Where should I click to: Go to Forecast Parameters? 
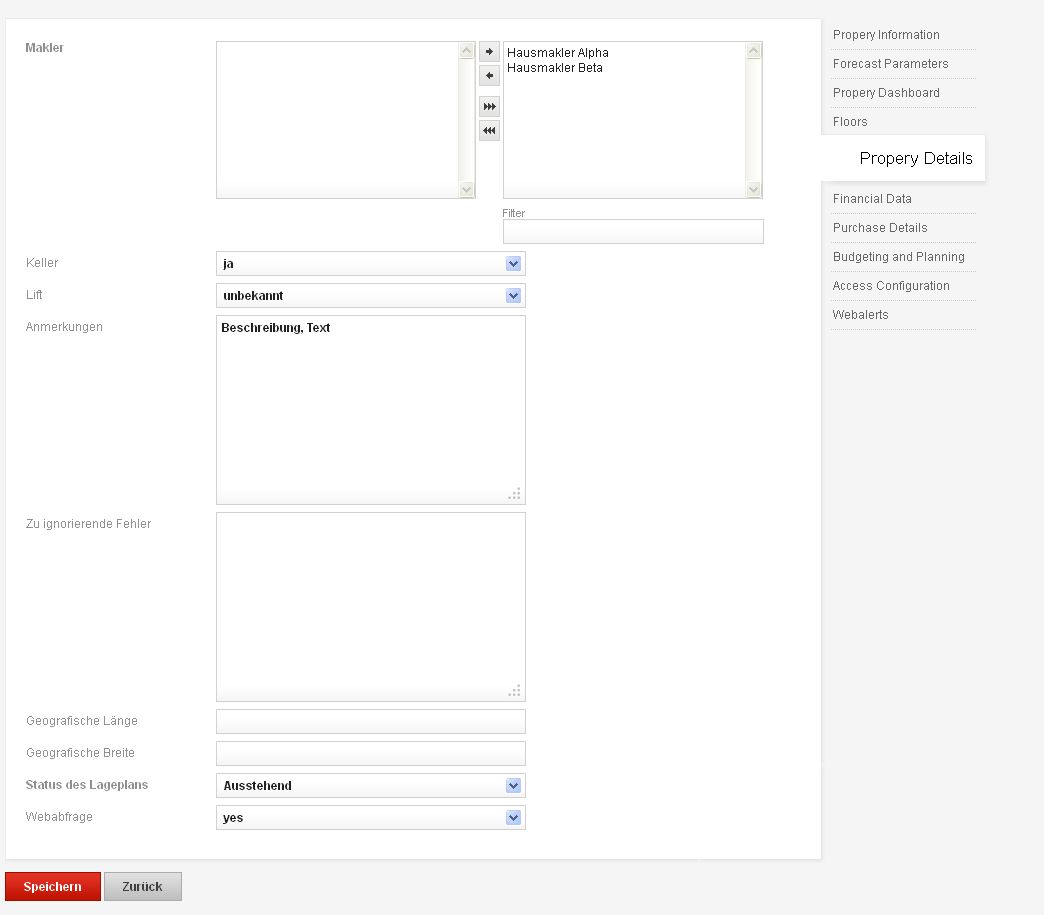click(890, 64)
